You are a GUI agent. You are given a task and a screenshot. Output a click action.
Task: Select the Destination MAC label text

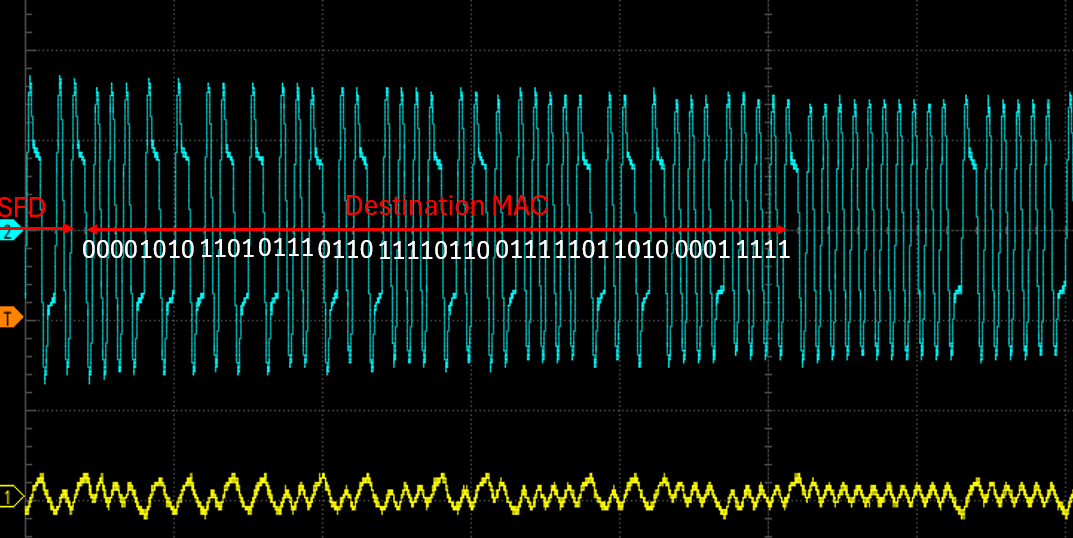(x=446, y=206)
